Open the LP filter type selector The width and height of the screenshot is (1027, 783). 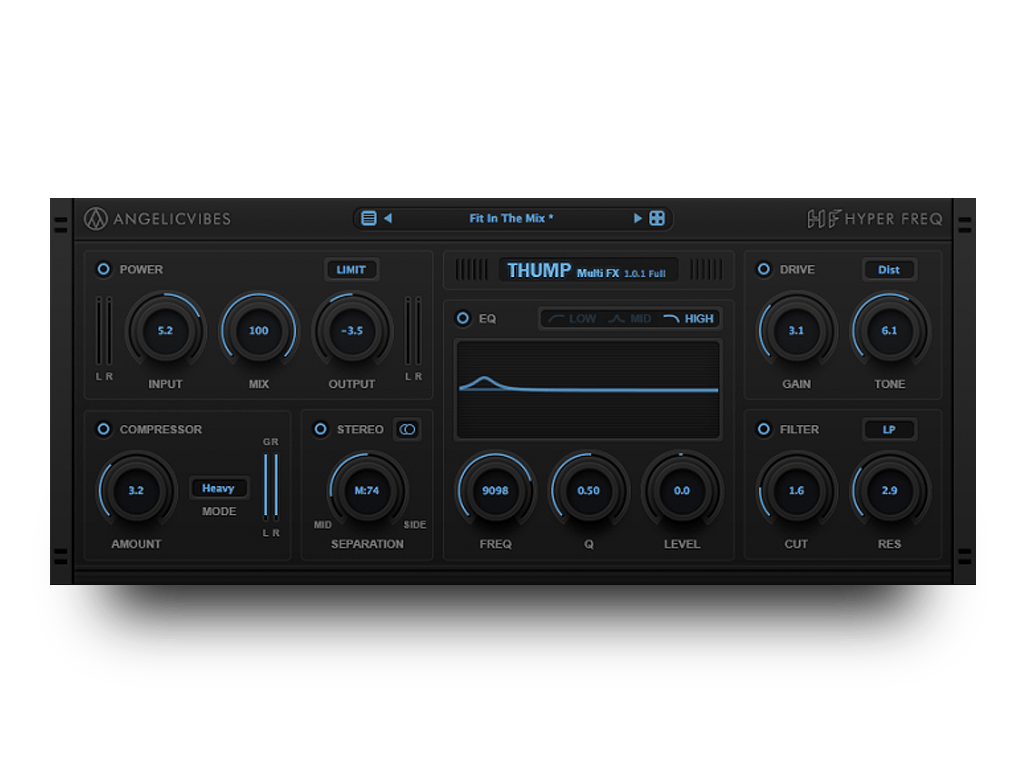pyautogui.click(x=889, y=429)
